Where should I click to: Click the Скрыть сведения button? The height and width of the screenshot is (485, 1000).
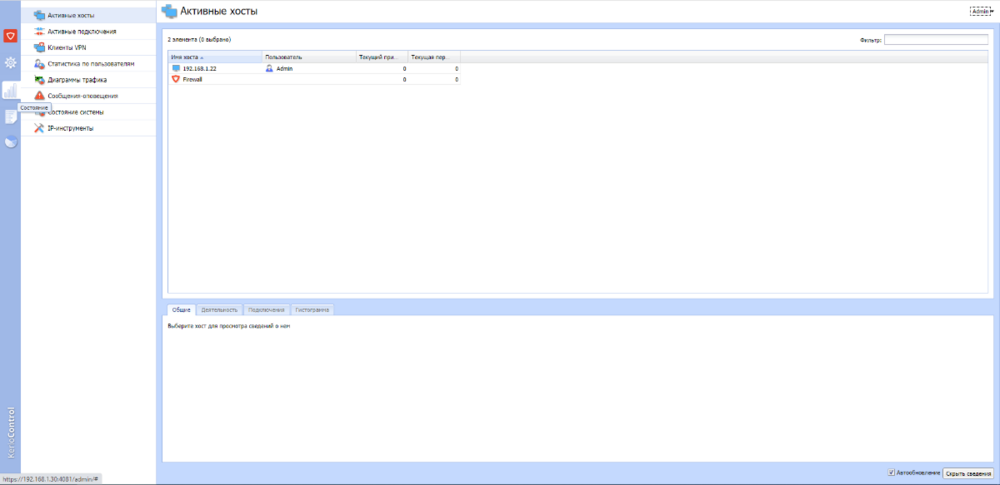967,473
